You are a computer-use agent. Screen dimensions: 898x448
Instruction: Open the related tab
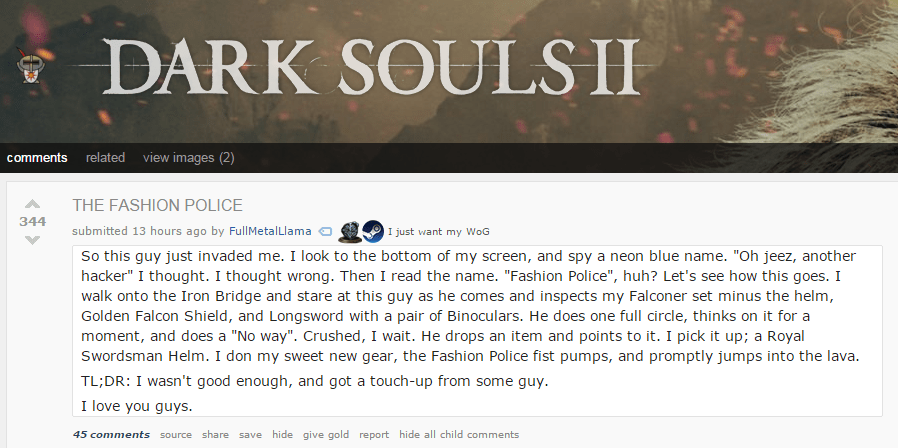105,158
